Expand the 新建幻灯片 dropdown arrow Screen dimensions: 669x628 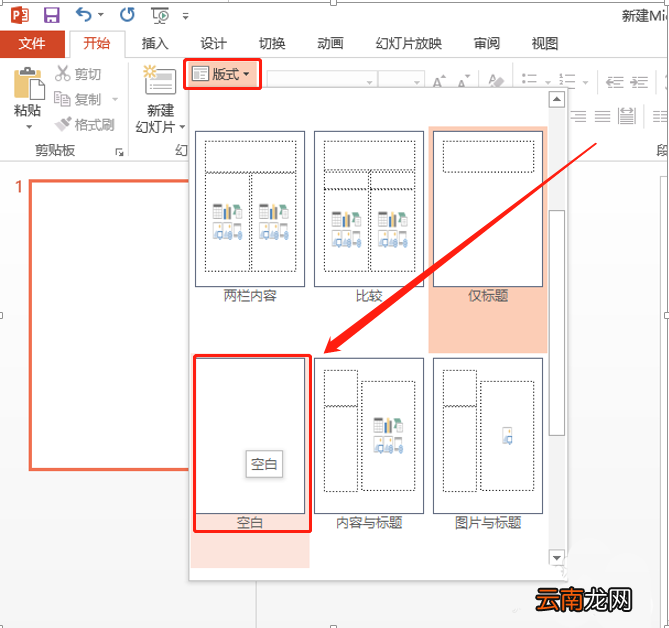pos(183,127)
